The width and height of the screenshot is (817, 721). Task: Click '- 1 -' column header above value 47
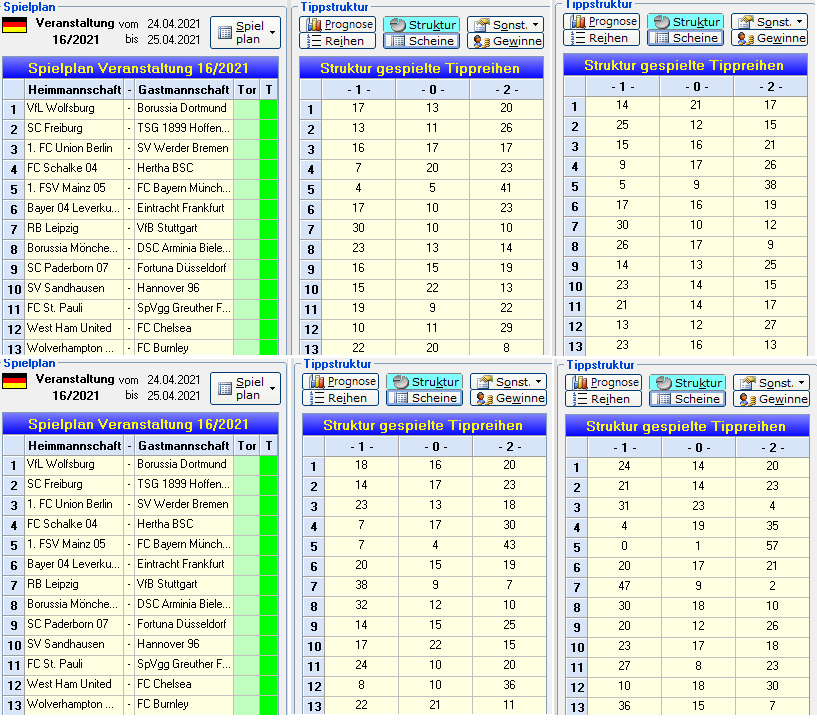point(624,447)
